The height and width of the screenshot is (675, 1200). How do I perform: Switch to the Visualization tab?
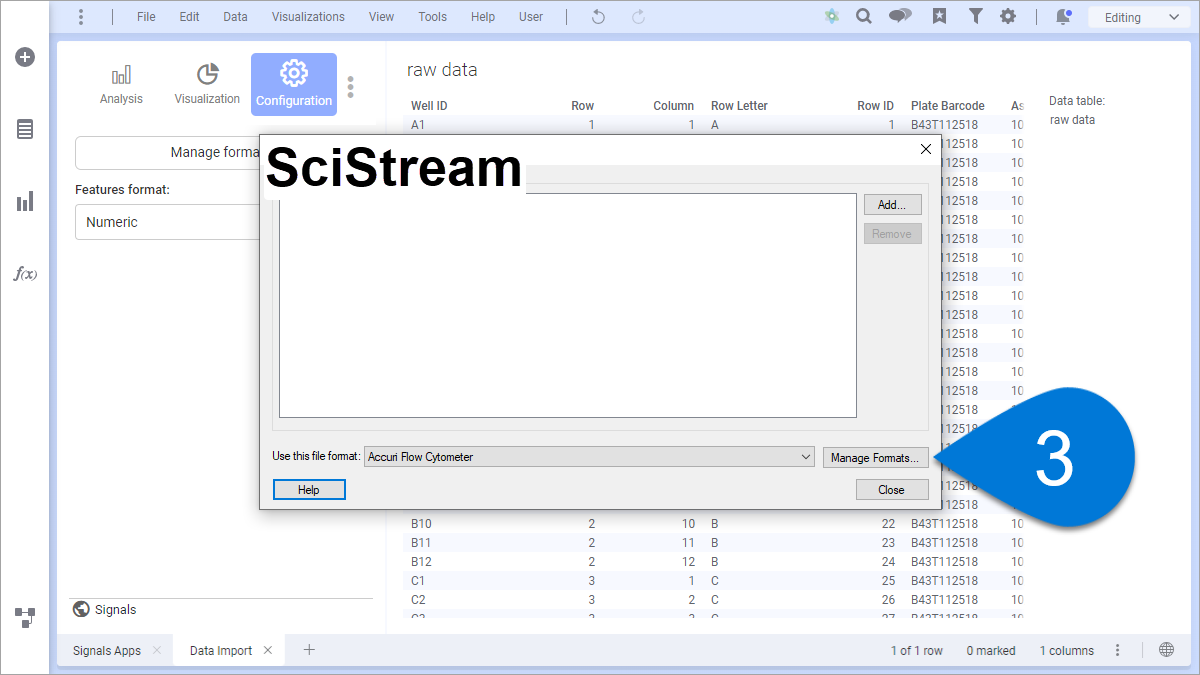coord(207,84)
